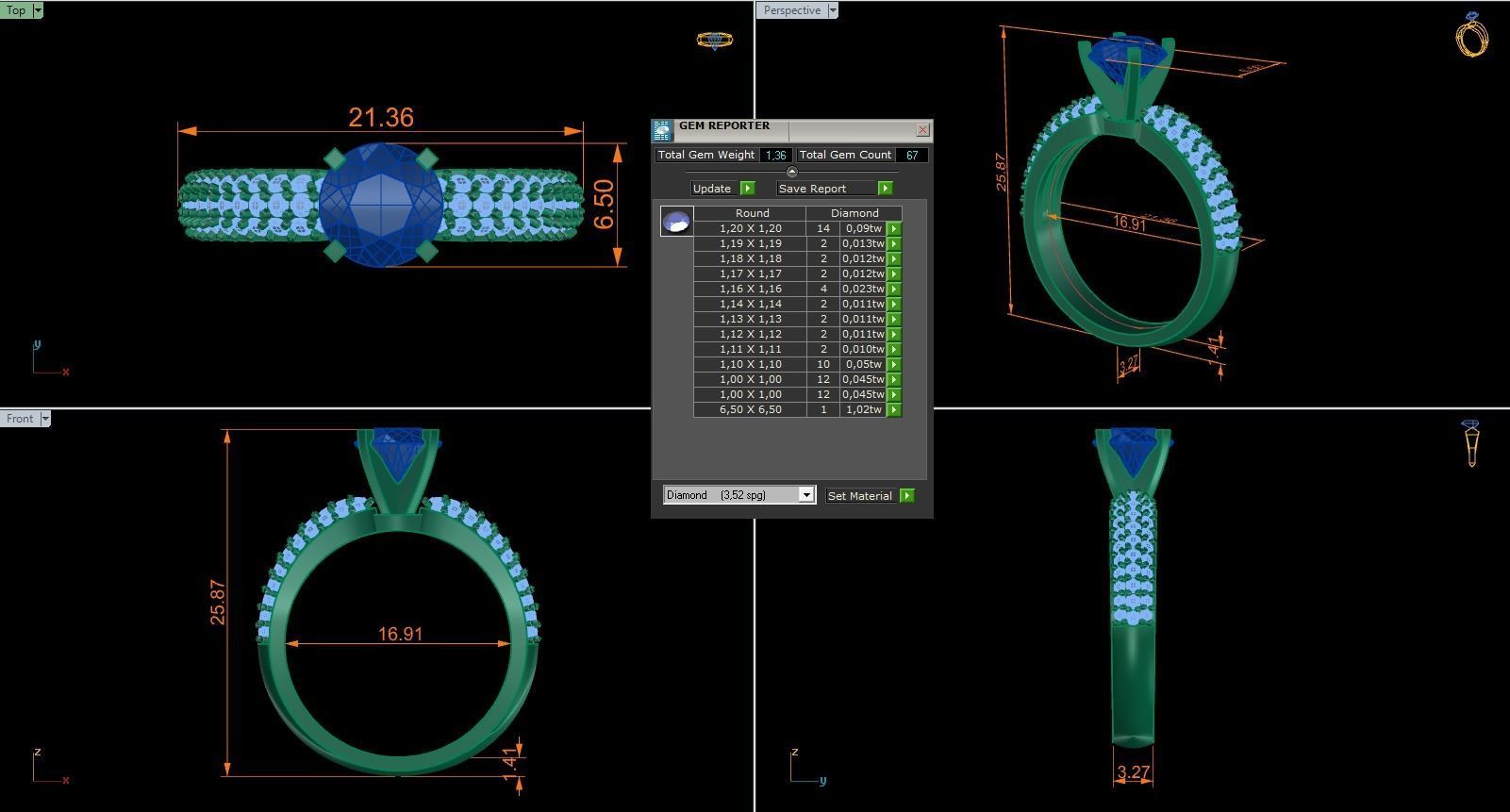Click the Total Gem Weight value 1,36
This screenshot has width=1510, height=812.
click(776, 155)
